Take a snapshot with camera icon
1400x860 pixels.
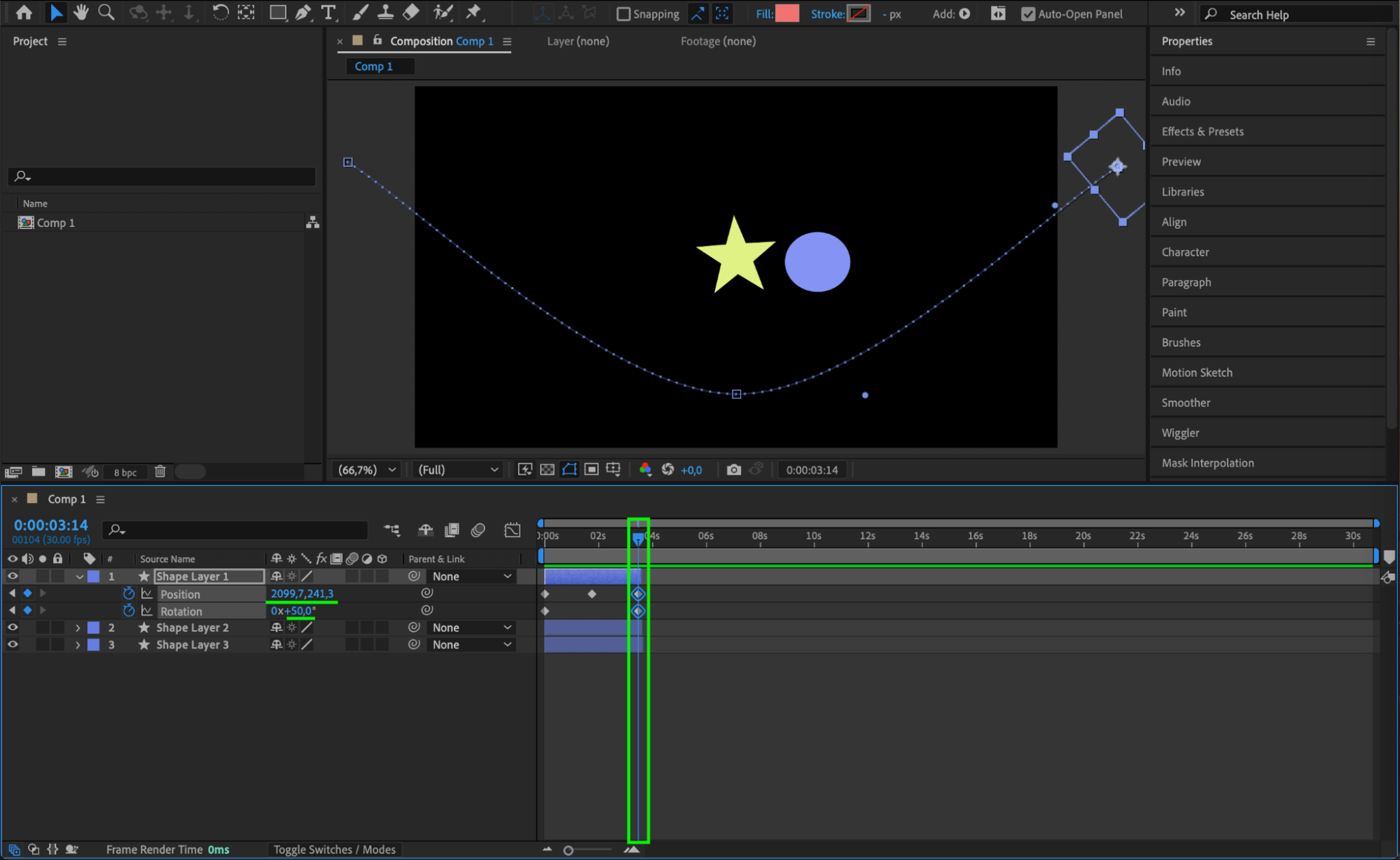(733, 470)
